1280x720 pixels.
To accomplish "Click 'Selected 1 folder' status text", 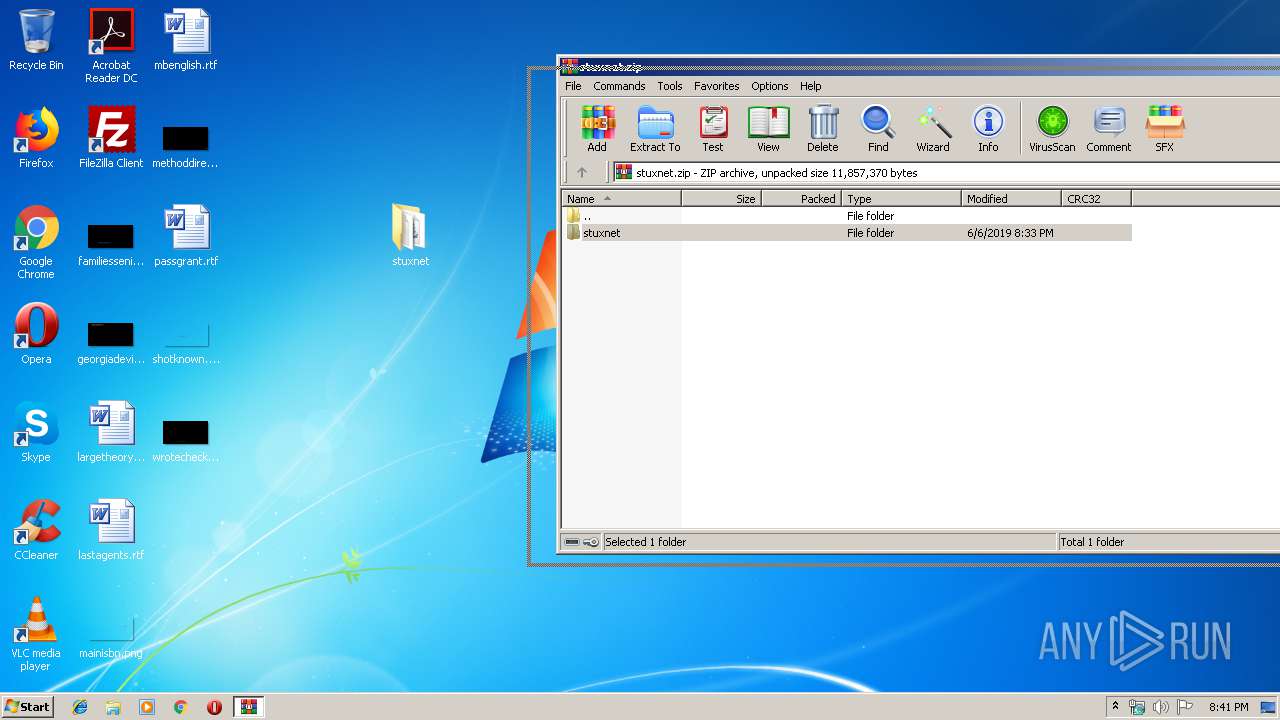I will pos(645,542).
